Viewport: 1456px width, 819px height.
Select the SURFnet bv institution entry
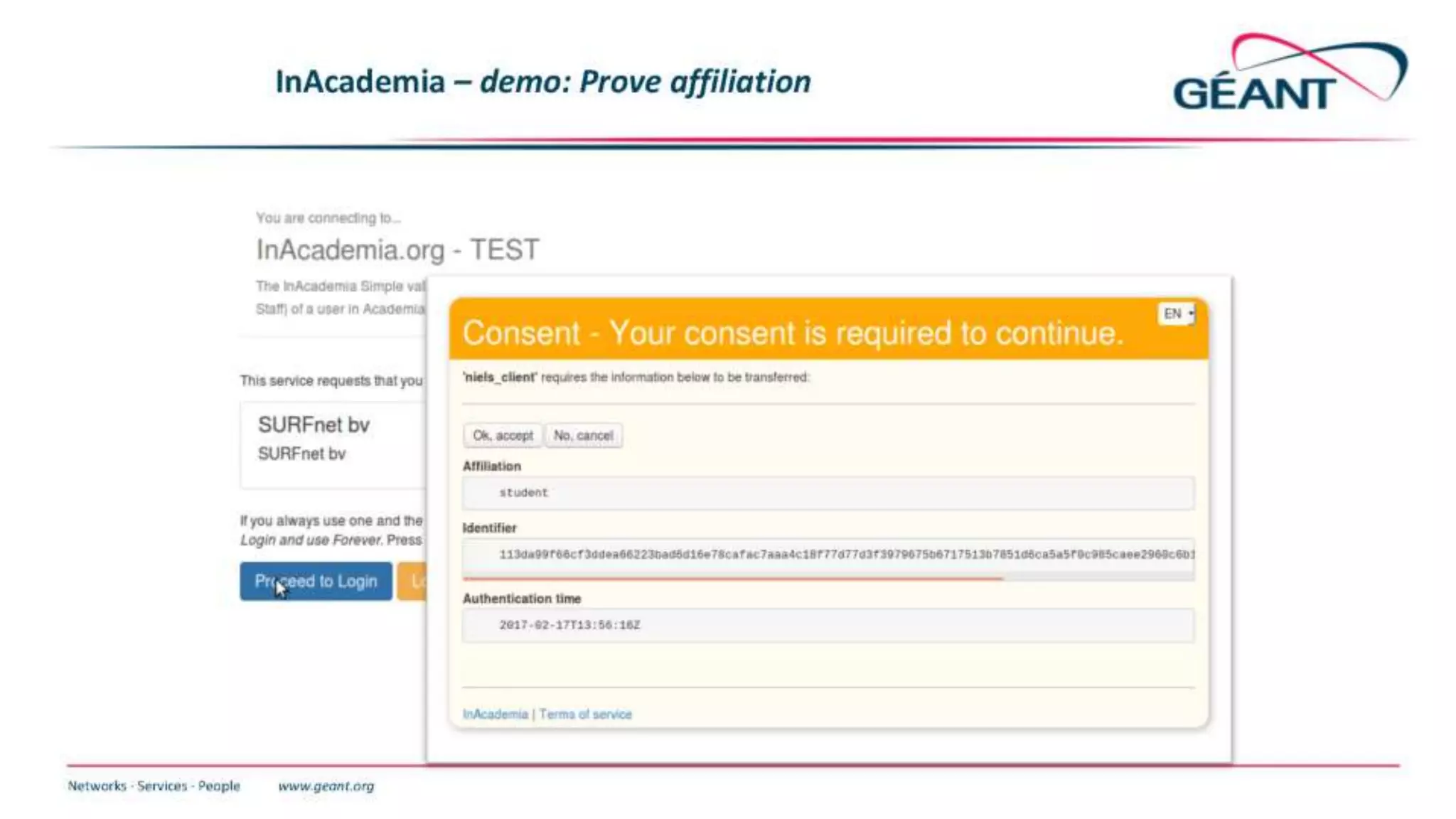tap(331, 444)
